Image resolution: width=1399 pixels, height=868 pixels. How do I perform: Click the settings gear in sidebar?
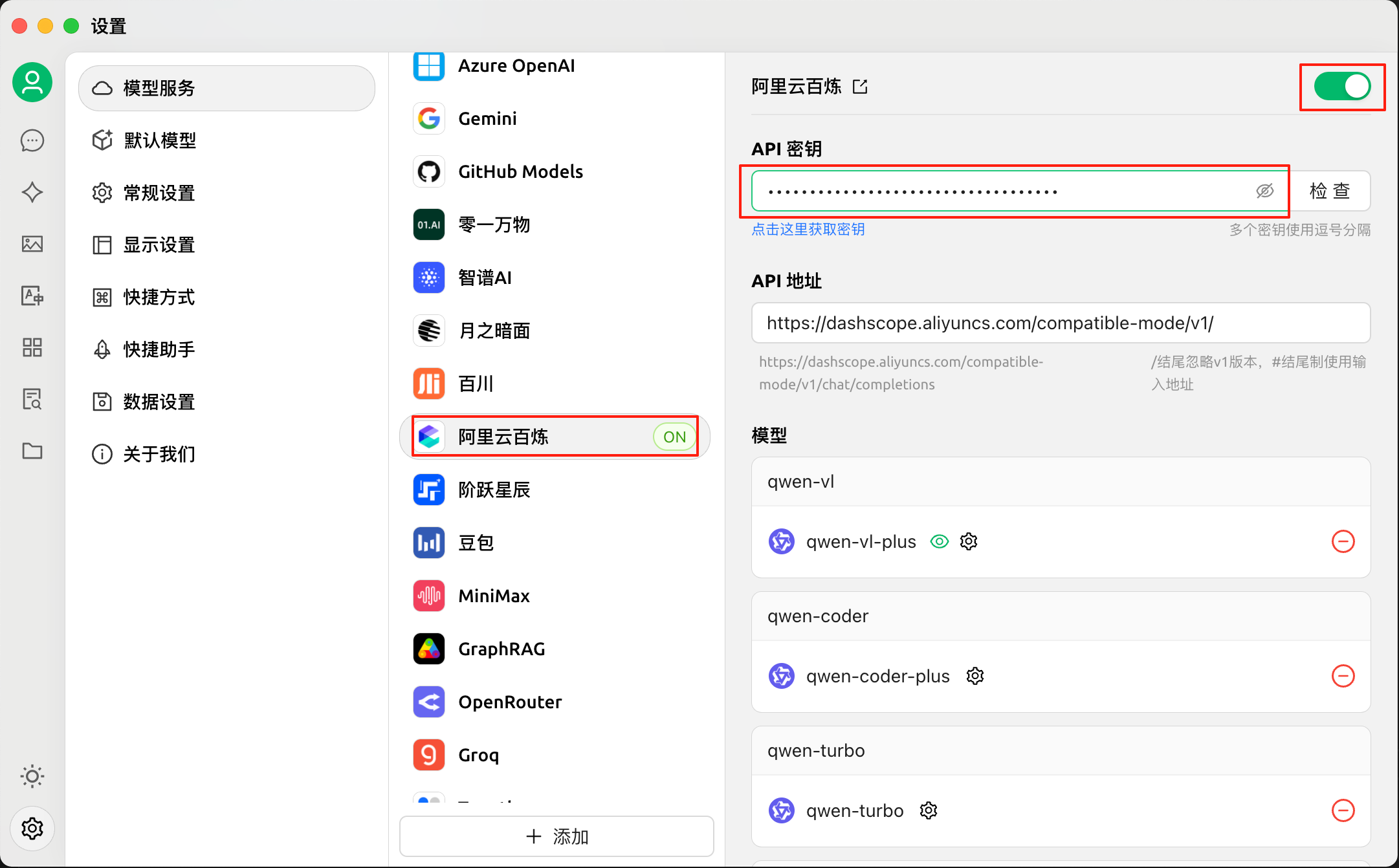click(32, 828)
